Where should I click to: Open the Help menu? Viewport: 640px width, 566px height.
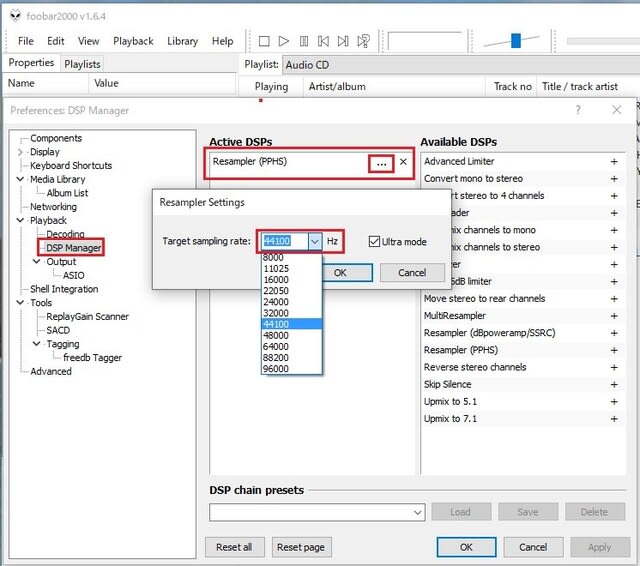click(x=222, y=41)
